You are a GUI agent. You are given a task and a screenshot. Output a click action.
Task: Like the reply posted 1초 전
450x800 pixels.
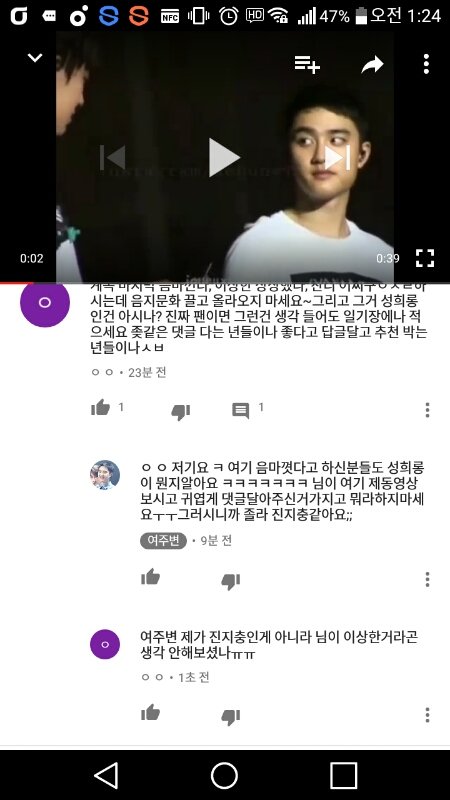pyautogui.click(x=151, y=713)
